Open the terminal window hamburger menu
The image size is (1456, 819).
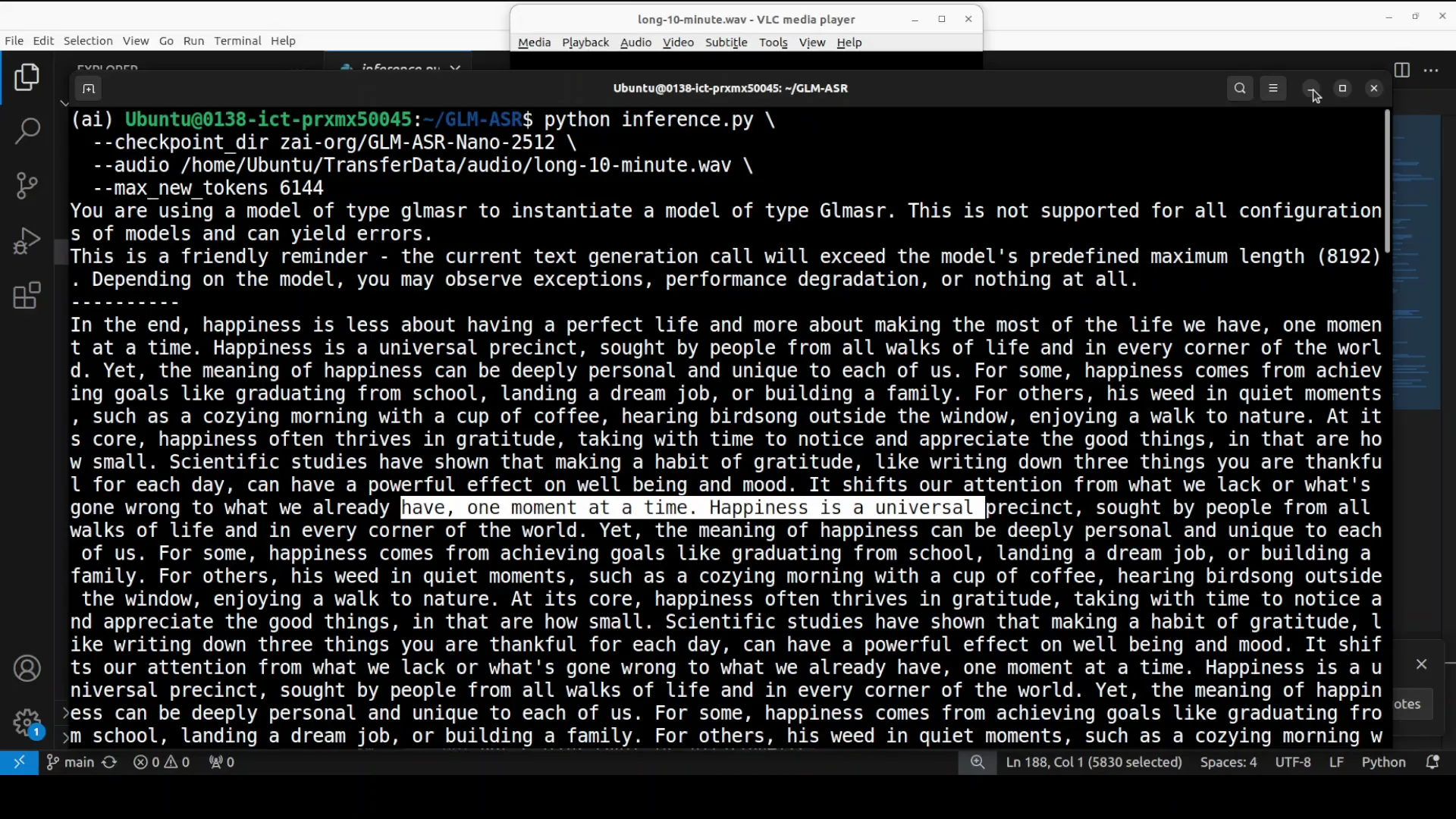pos(1274,88)
